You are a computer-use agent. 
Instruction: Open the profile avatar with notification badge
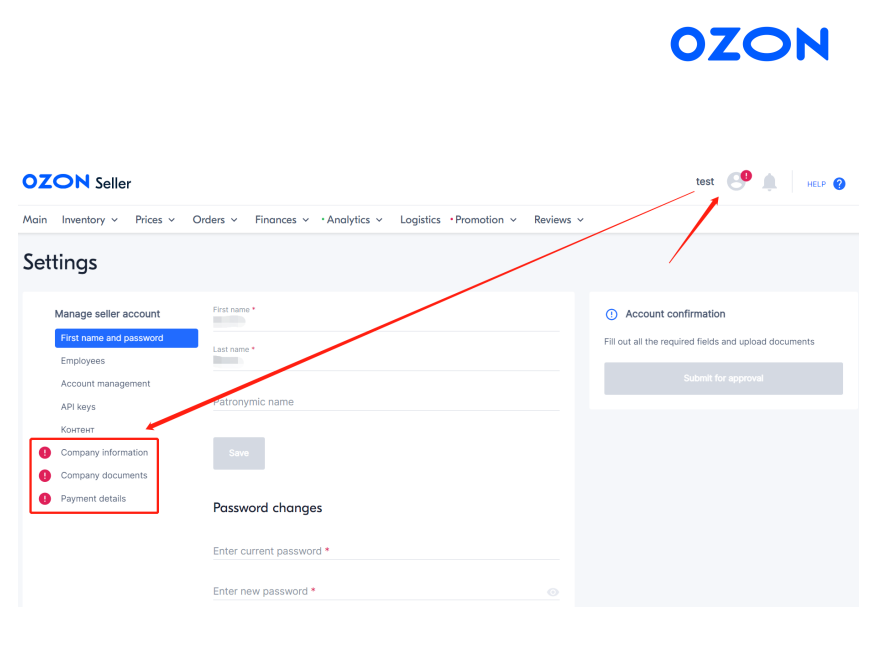click(736, 181)
